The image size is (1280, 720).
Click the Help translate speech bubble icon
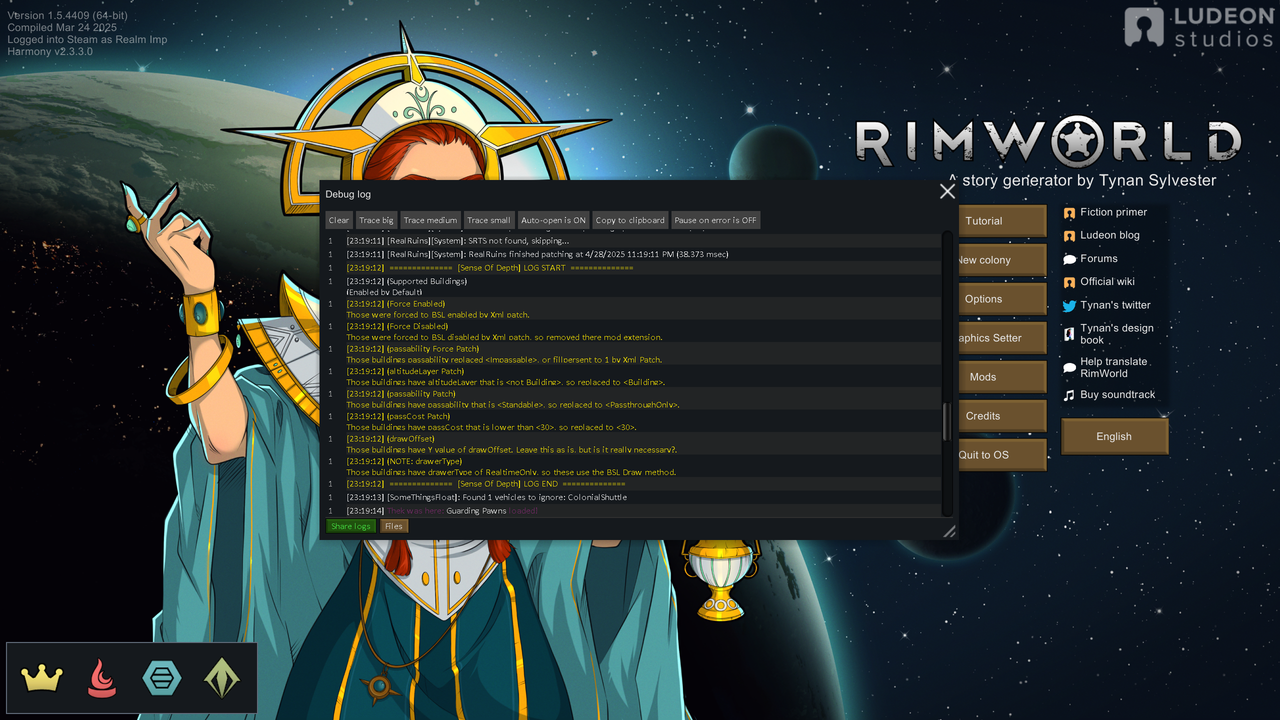[x=1069, y=368]
